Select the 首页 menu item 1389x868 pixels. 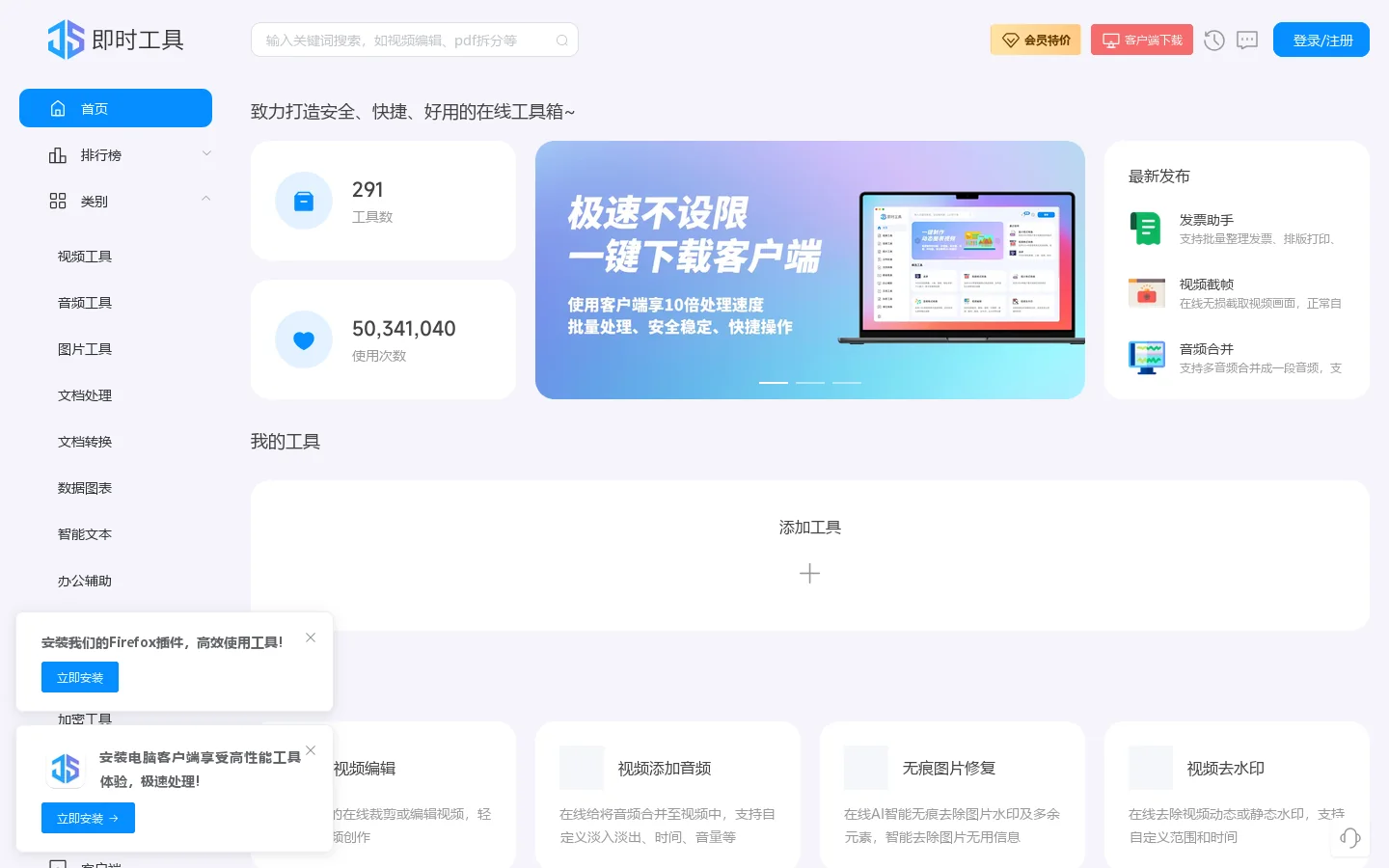pyautogui.click(x=116, y=108)
